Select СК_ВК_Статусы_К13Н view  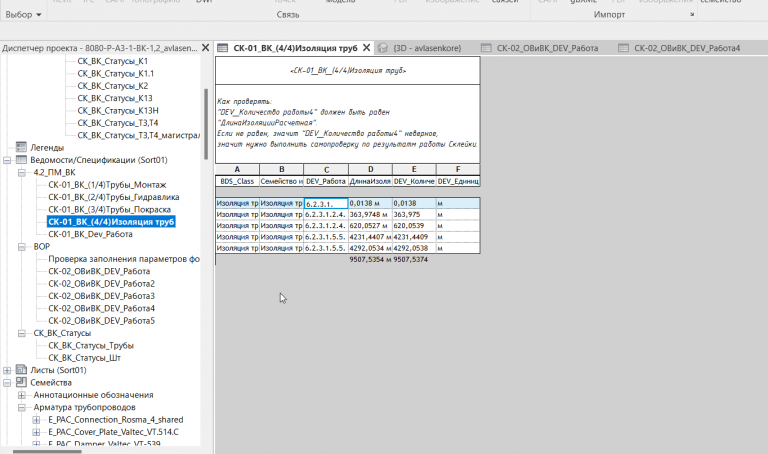118,111
